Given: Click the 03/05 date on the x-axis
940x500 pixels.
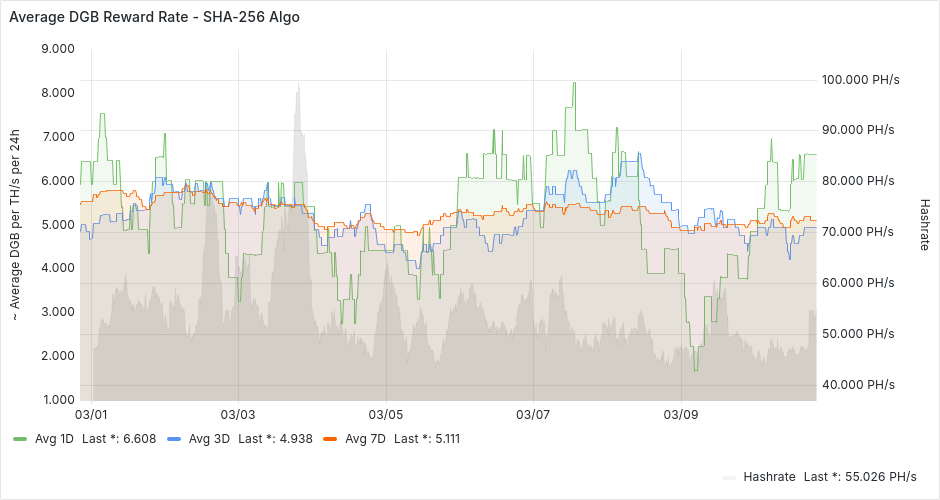Looking at the screenshot, I should coord(386,414).
